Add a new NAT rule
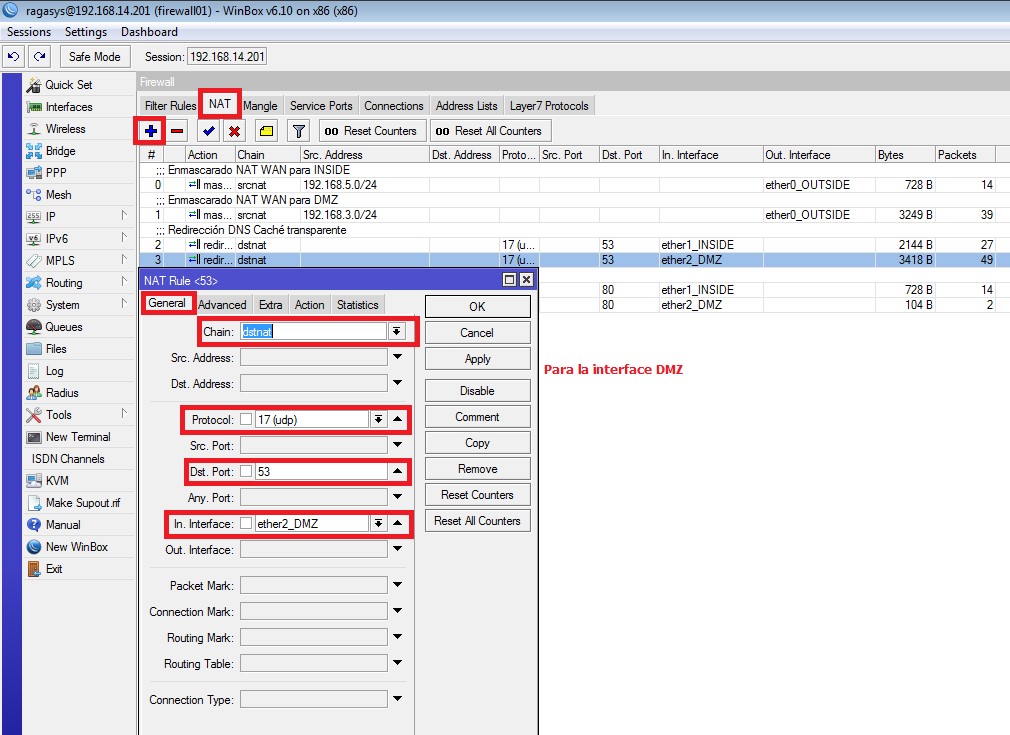This screenshot has width=1010, height=735. pyautogui.click(x=149, y=130)
